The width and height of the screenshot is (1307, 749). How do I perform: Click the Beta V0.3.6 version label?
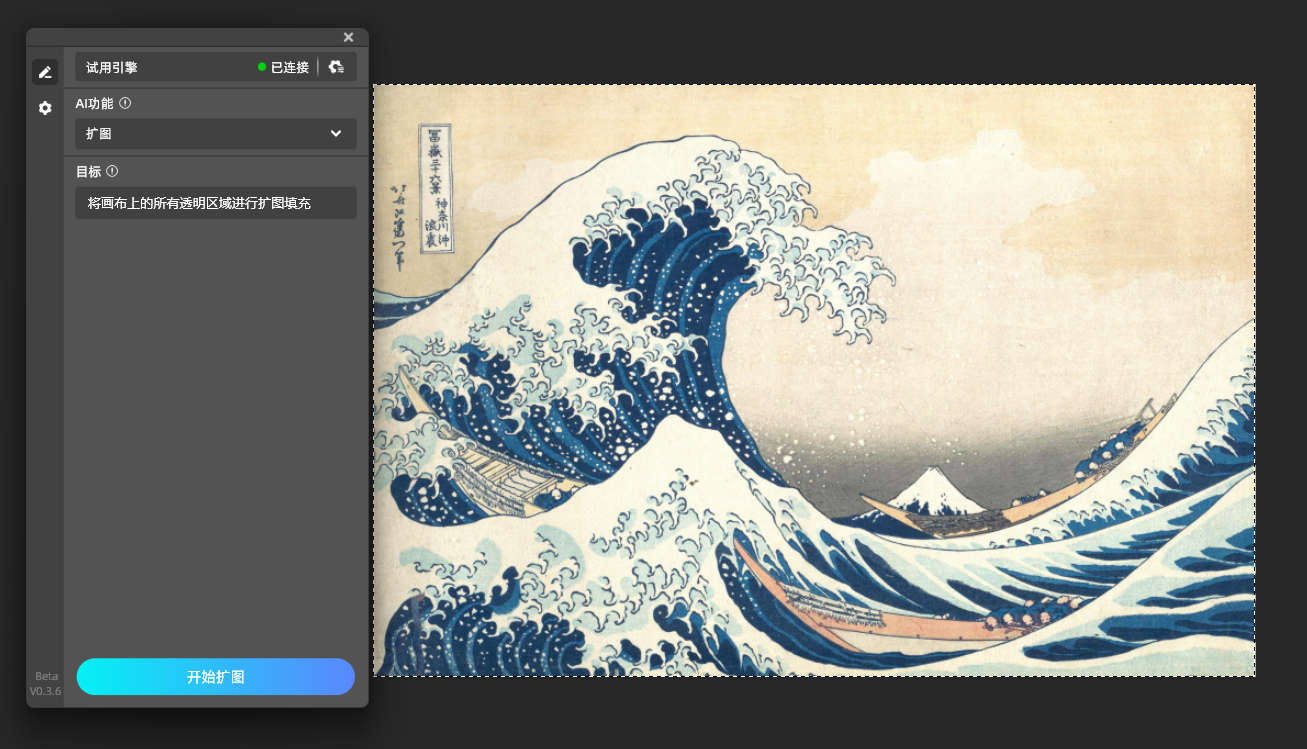45,683
